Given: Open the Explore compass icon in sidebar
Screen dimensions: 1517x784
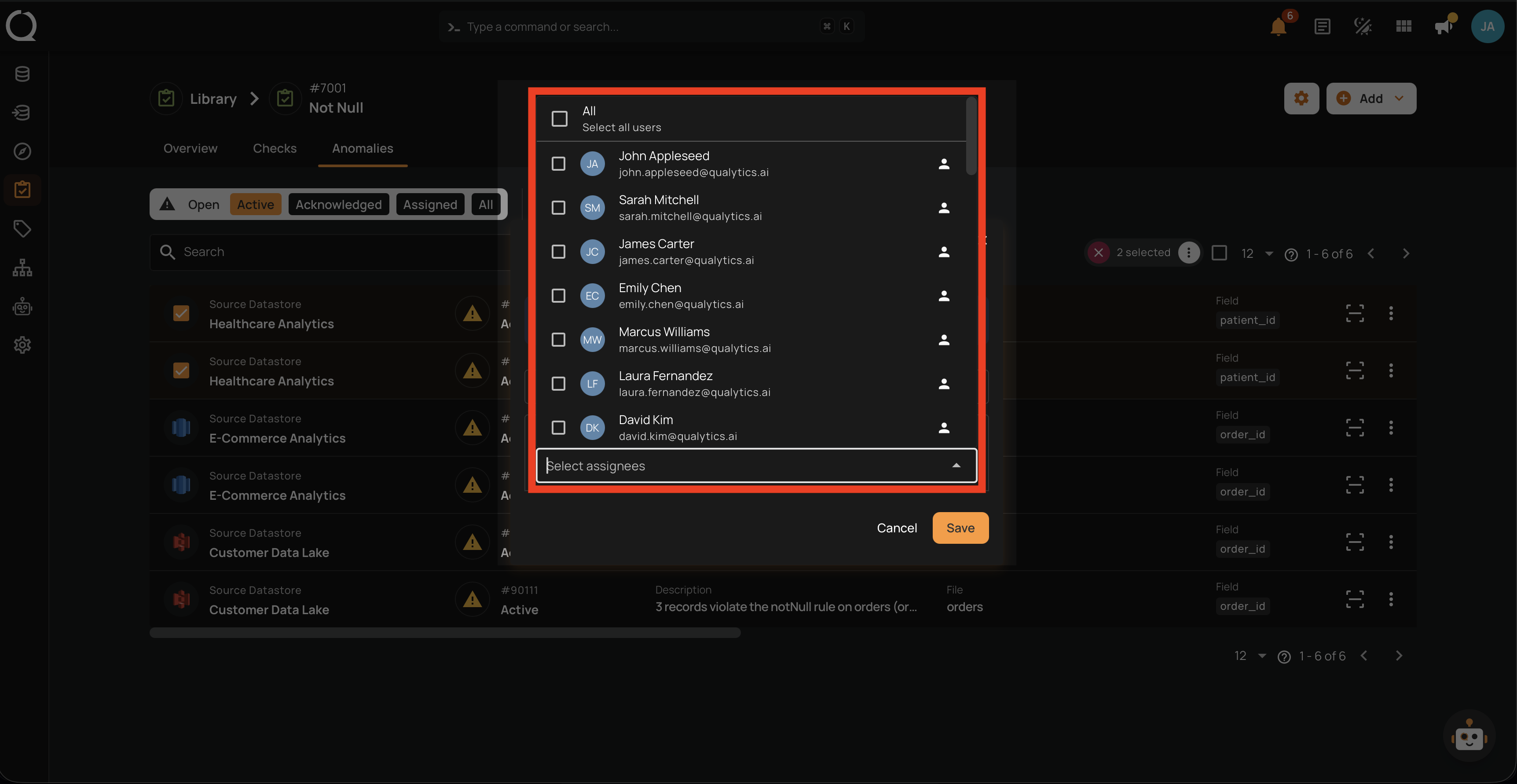Looking at the screenshot, I should [x=22, y=151].
